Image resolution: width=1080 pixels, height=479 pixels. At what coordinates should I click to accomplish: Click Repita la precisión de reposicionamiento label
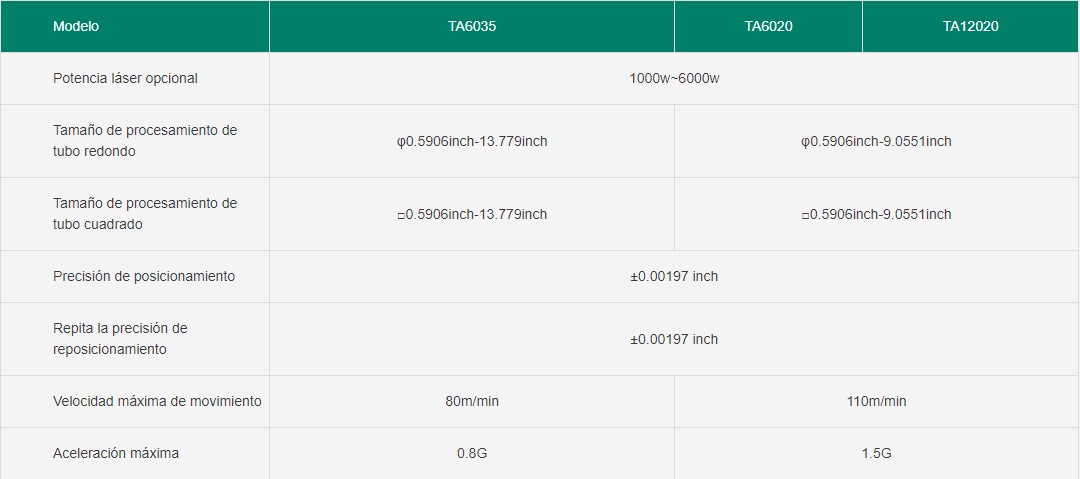[121, 338]
